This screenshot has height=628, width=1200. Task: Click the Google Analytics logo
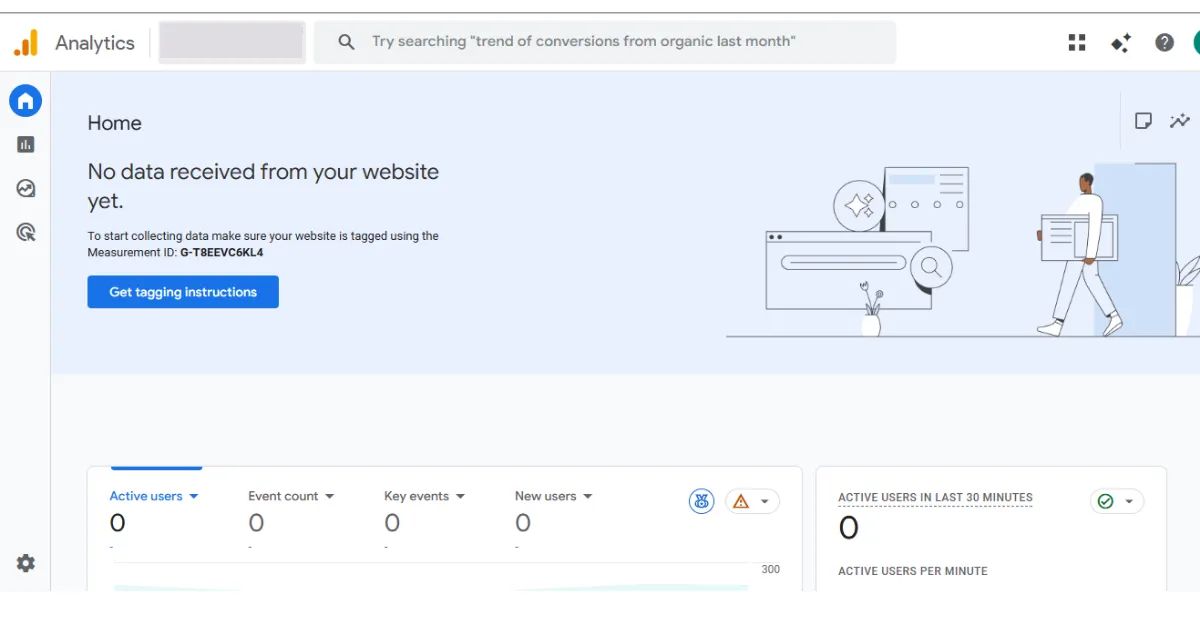[x=25, y=42]
